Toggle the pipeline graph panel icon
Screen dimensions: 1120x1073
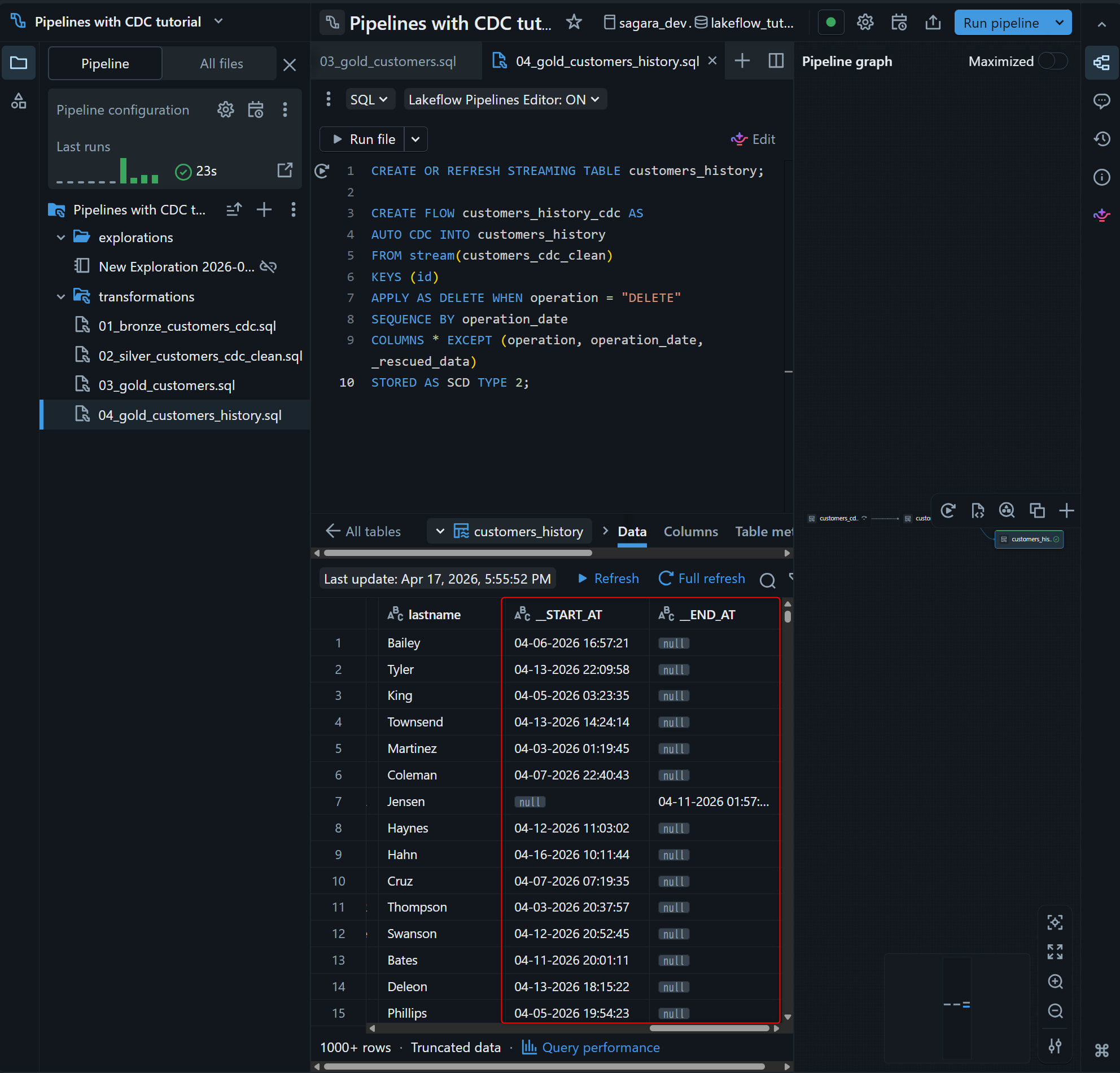1101,62
